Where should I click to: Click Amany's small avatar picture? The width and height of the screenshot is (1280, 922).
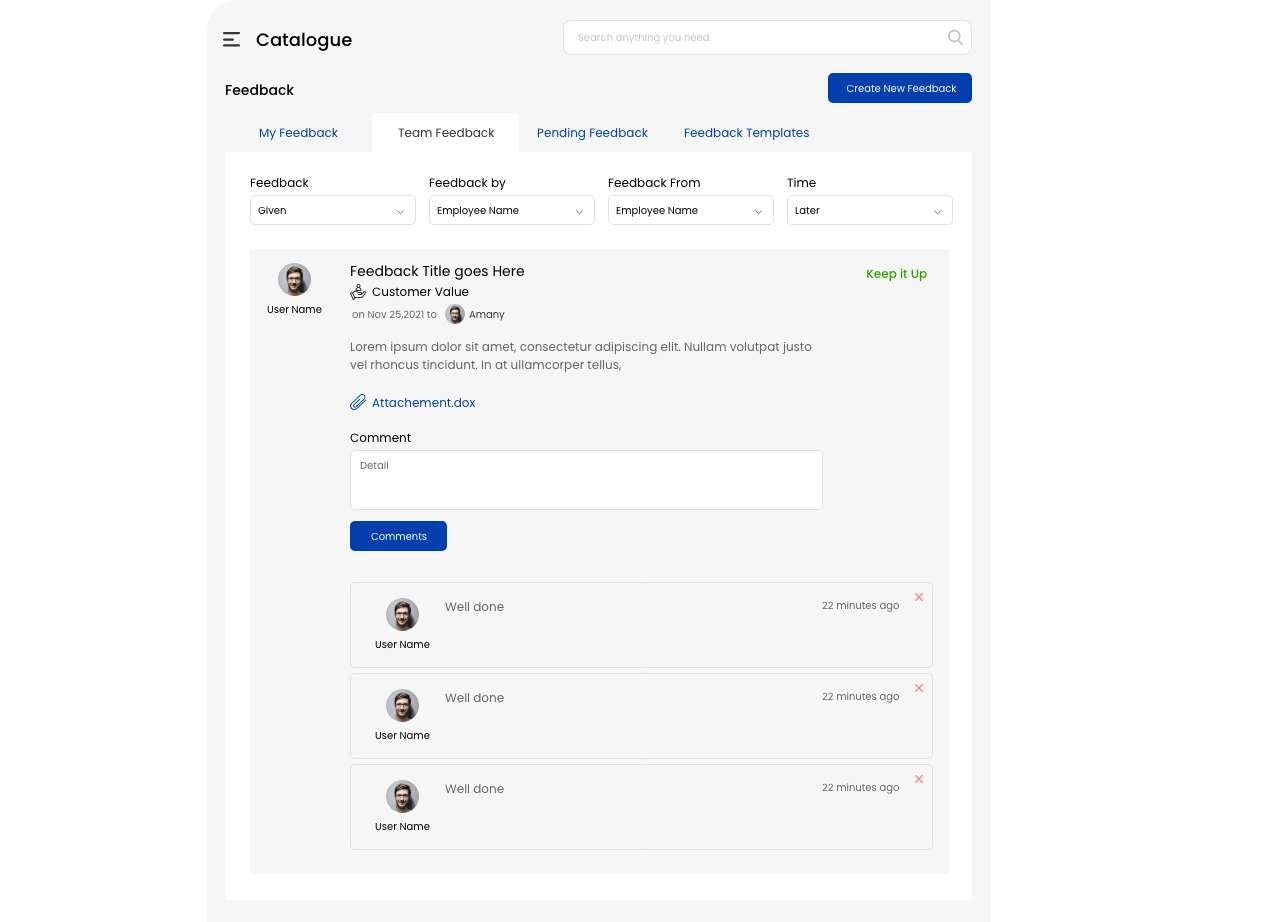[x=455, y=314]
